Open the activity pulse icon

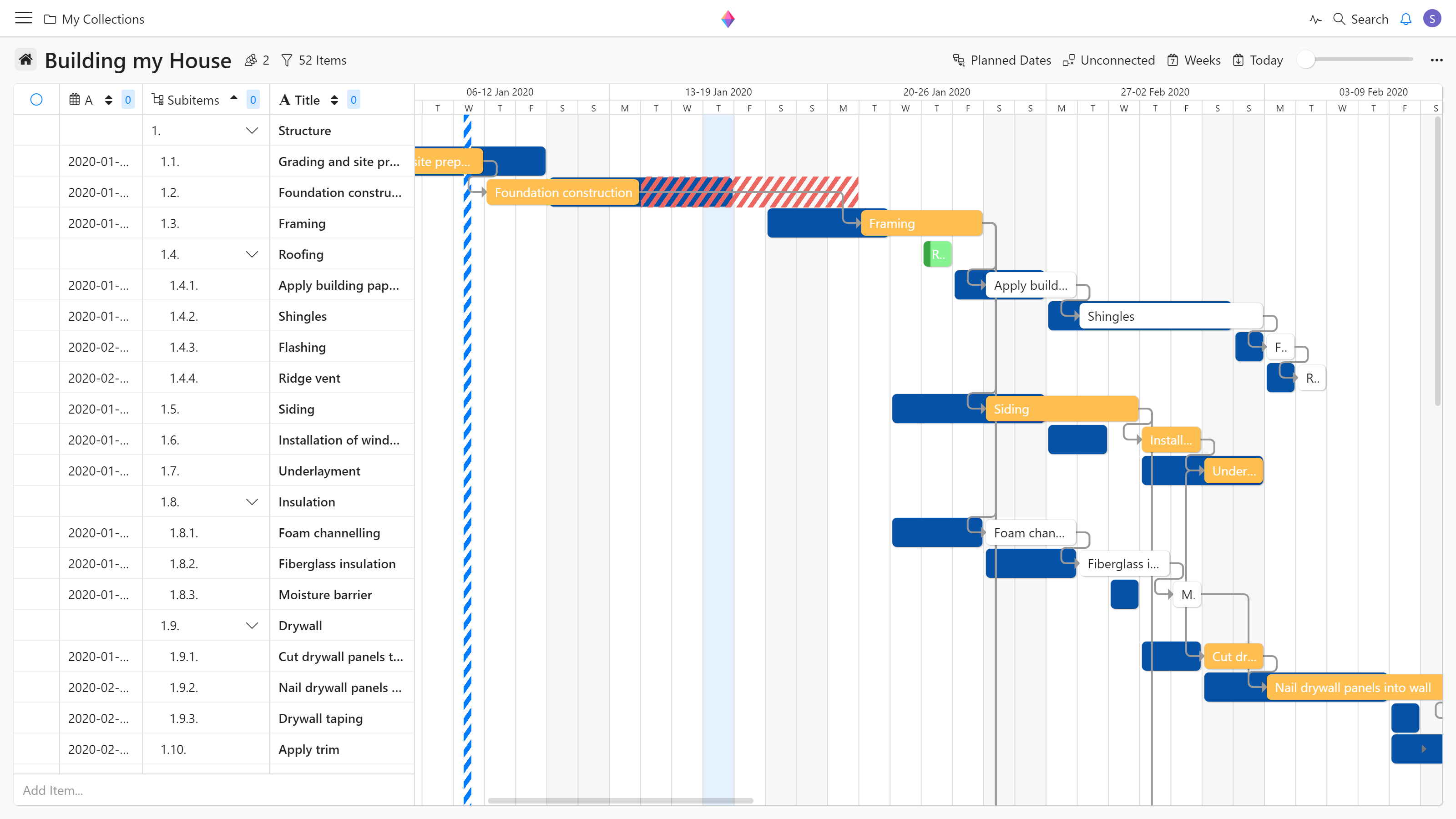(1315, 19)
